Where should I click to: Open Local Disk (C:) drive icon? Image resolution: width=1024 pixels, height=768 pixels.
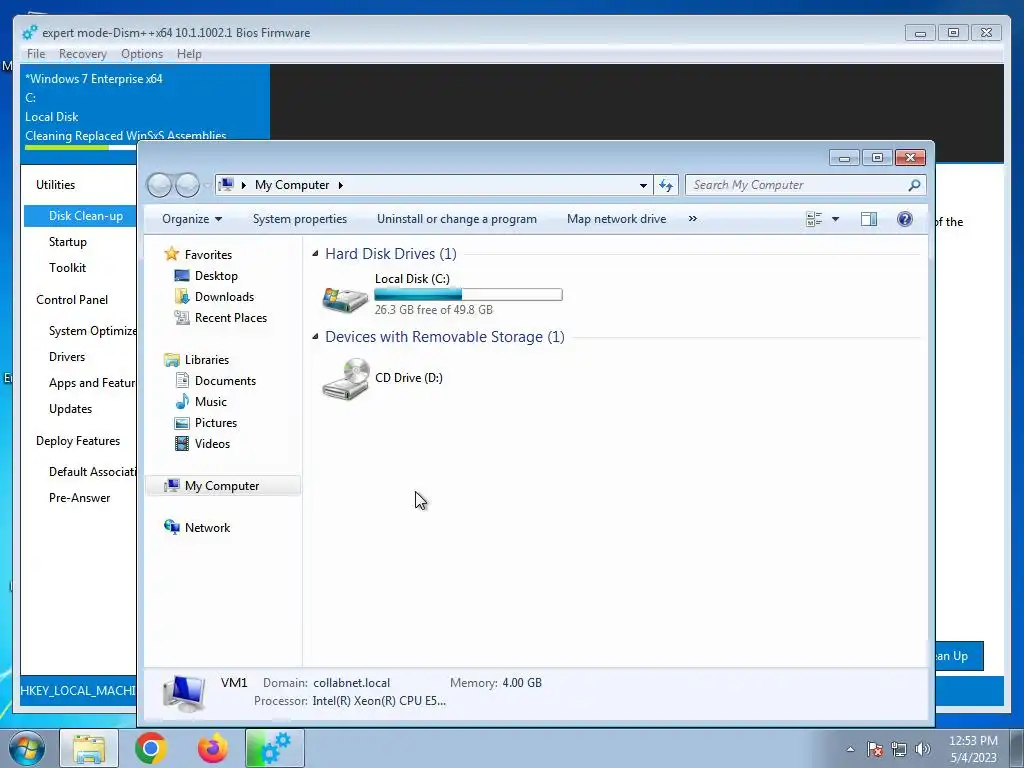345,298
